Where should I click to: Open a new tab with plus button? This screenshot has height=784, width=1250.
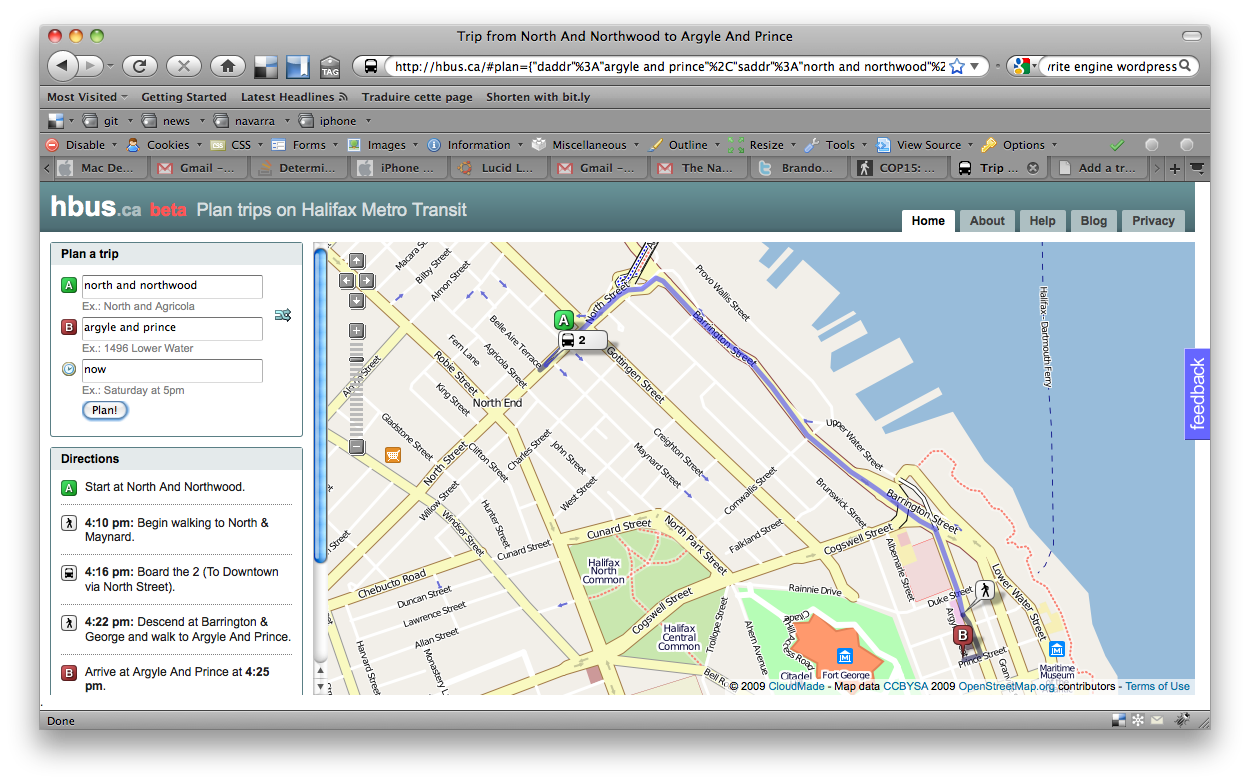(1175, 168)
